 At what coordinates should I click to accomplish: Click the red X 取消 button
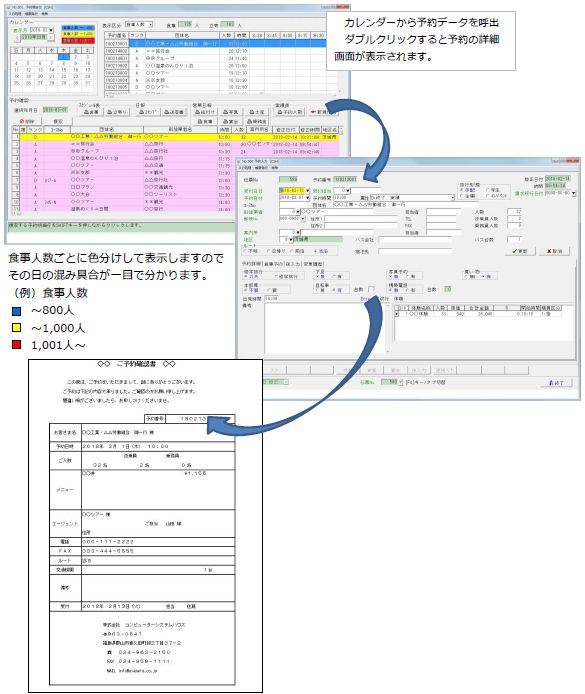[554, 251]
